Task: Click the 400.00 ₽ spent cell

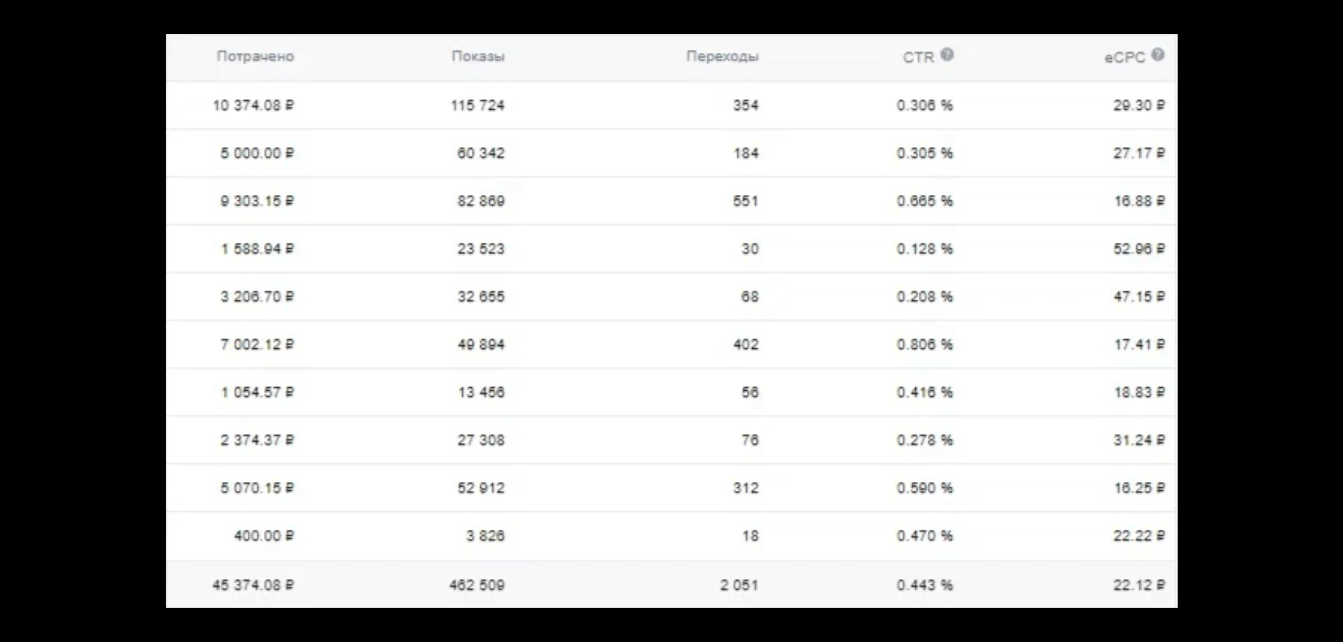Action: coord(265,536)
